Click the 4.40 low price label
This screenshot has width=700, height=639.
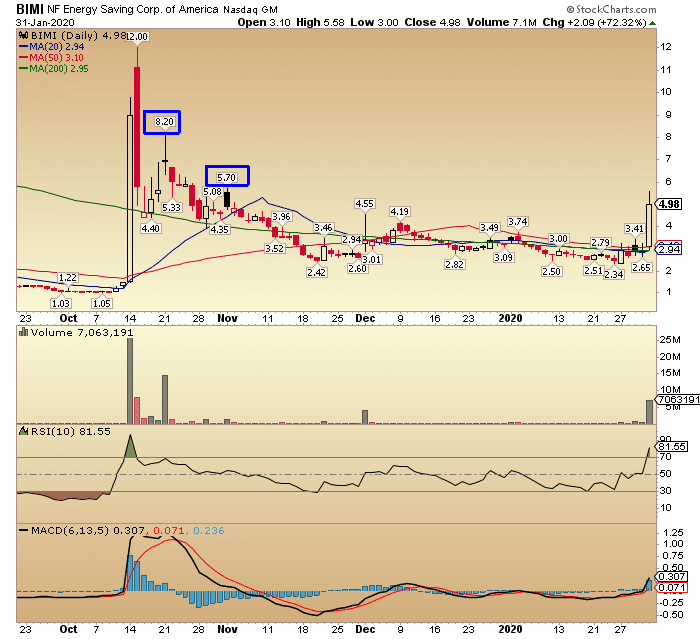coord(150,228)
